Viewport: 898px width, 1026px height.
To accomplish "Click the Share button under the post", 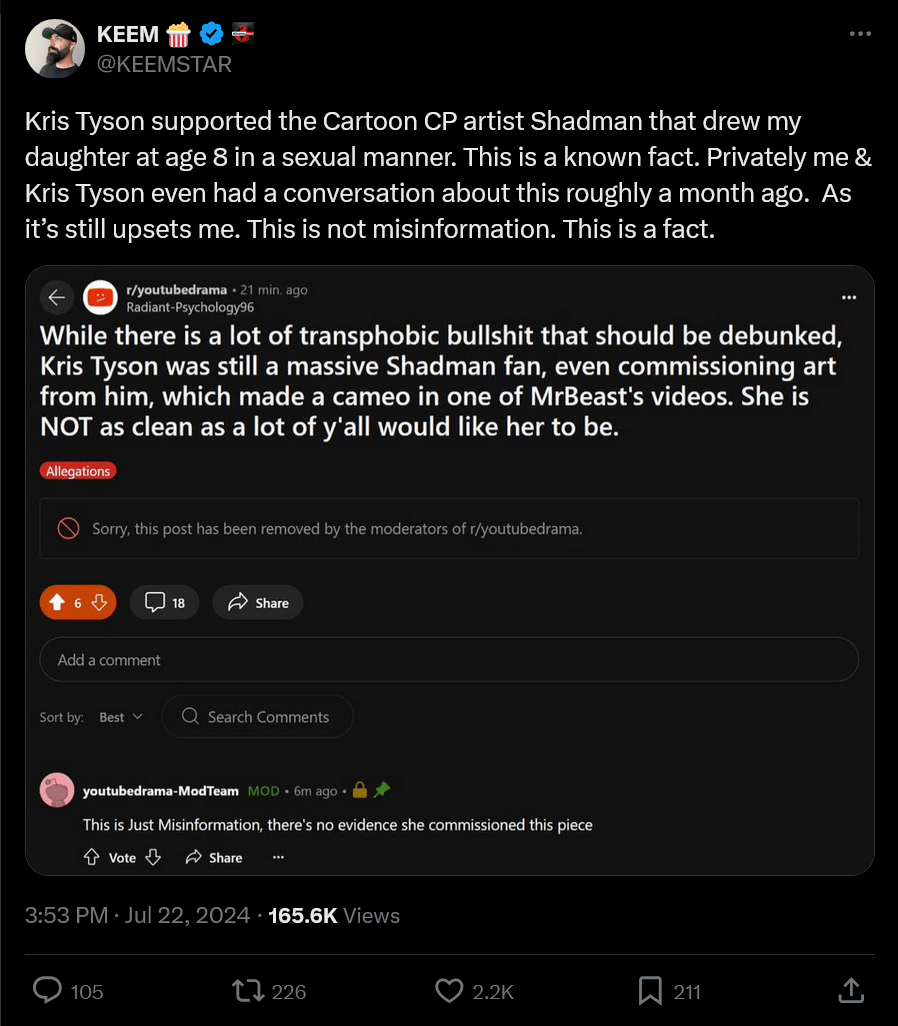I will tap(258, 602).
